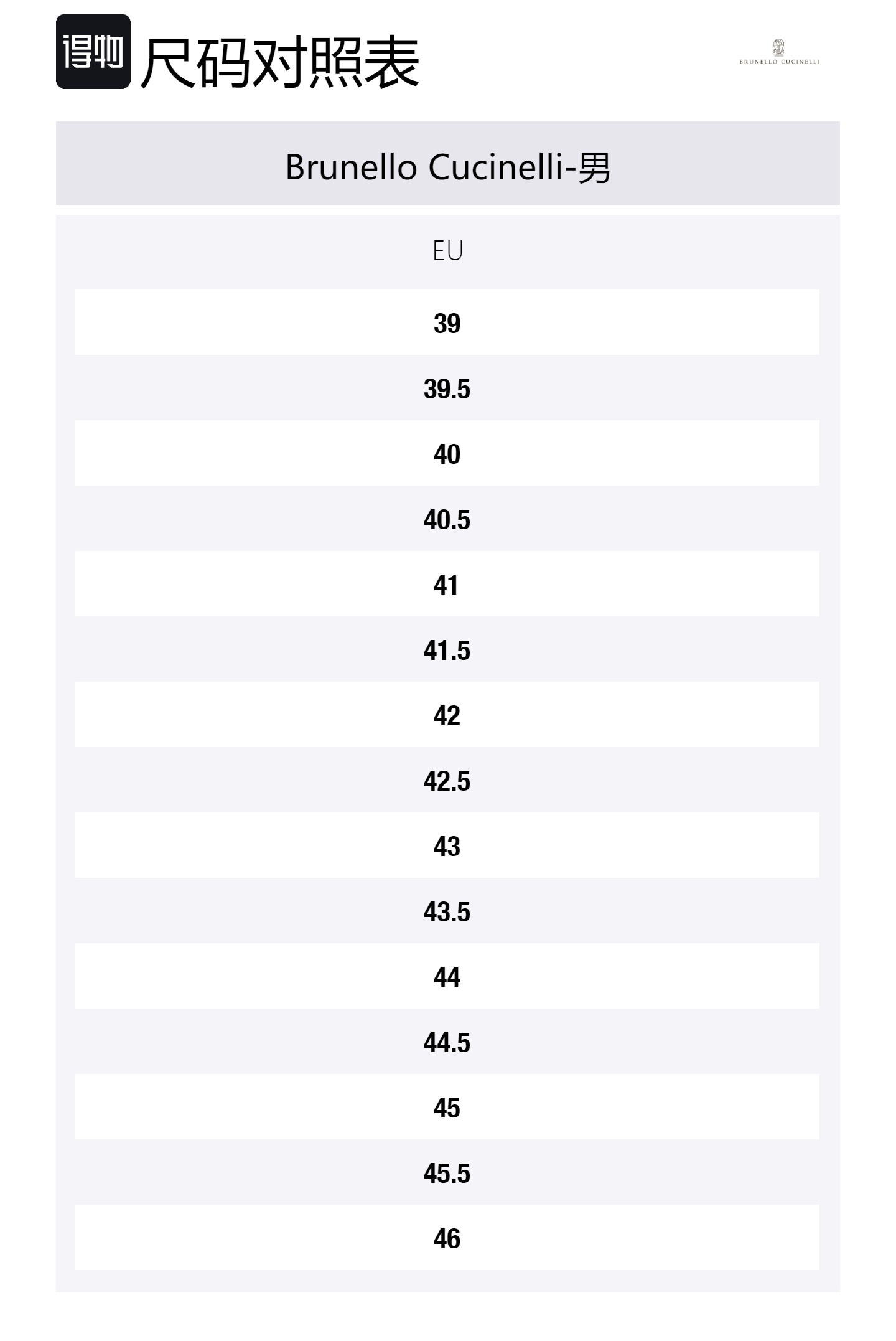Choose the size 40 row
Screen dimensions: 896x1341
(447, 454)
